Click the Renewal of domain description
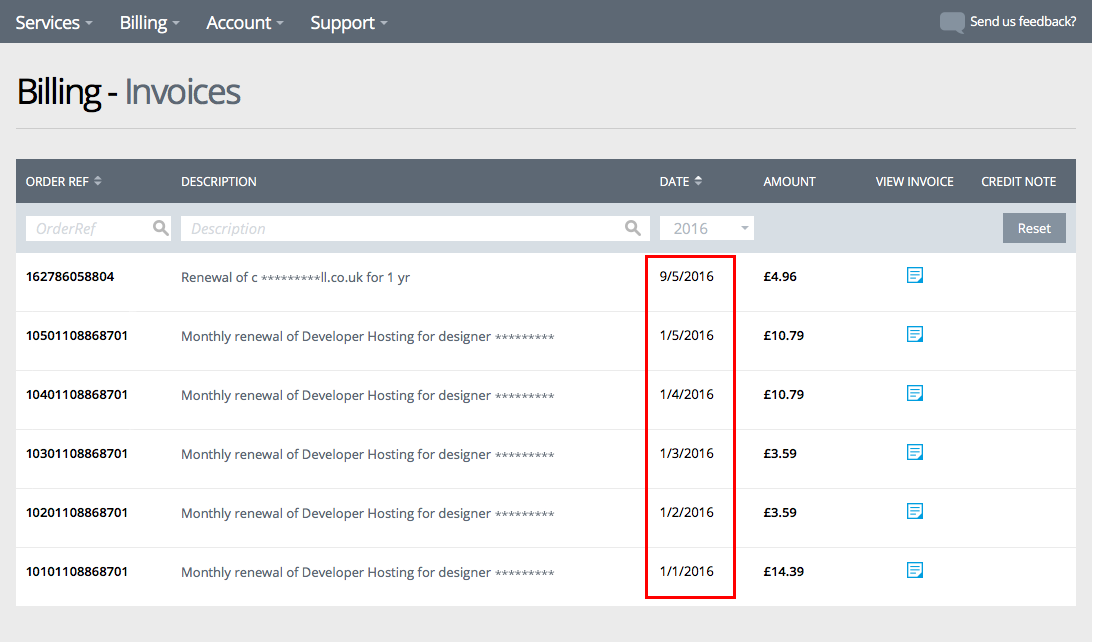This screenshot has width=1093, height=642. (296, 277)
